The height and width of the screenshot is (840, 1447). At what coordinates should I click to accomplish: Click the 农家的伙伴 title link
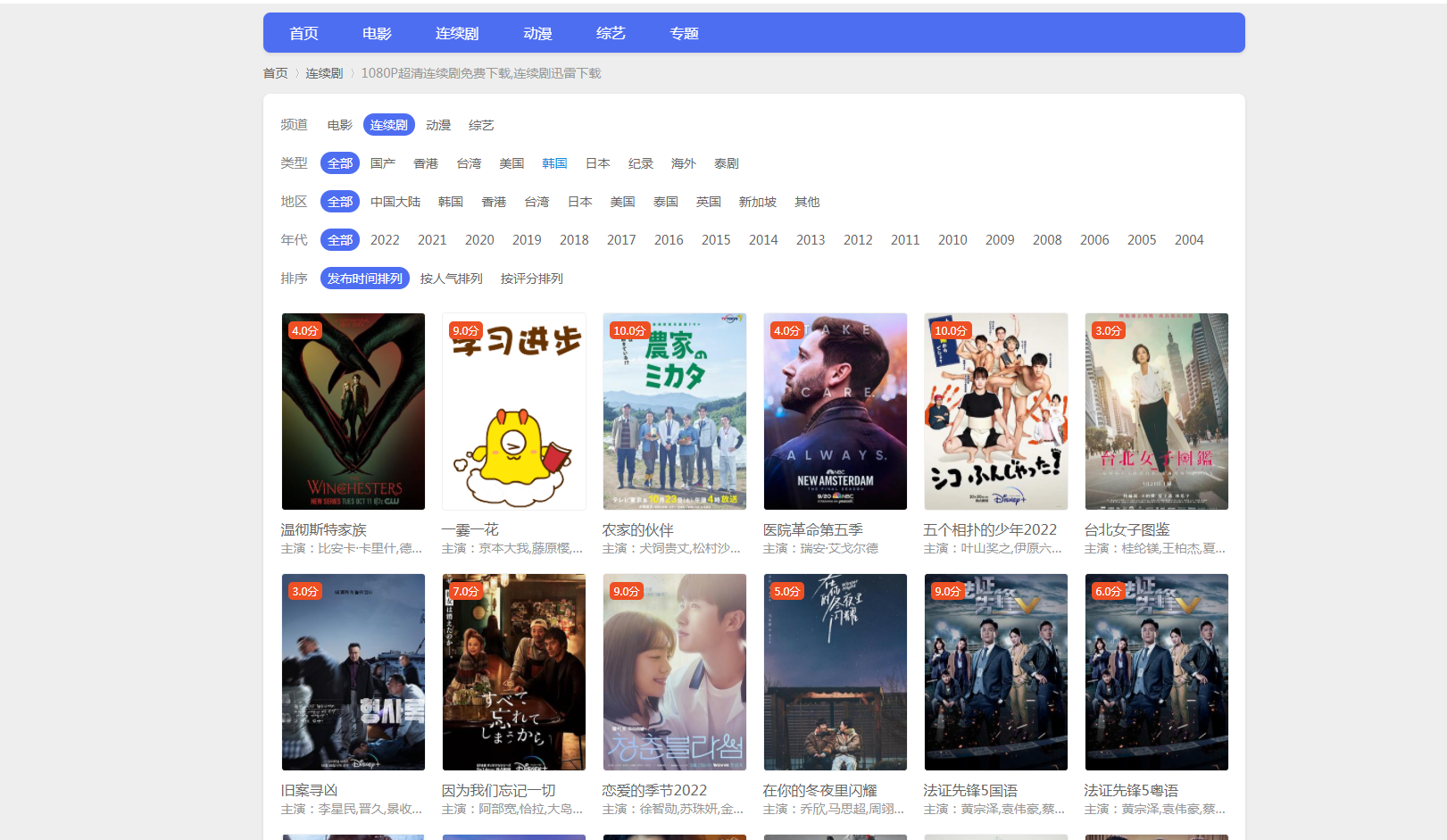[x=638, y=530]
